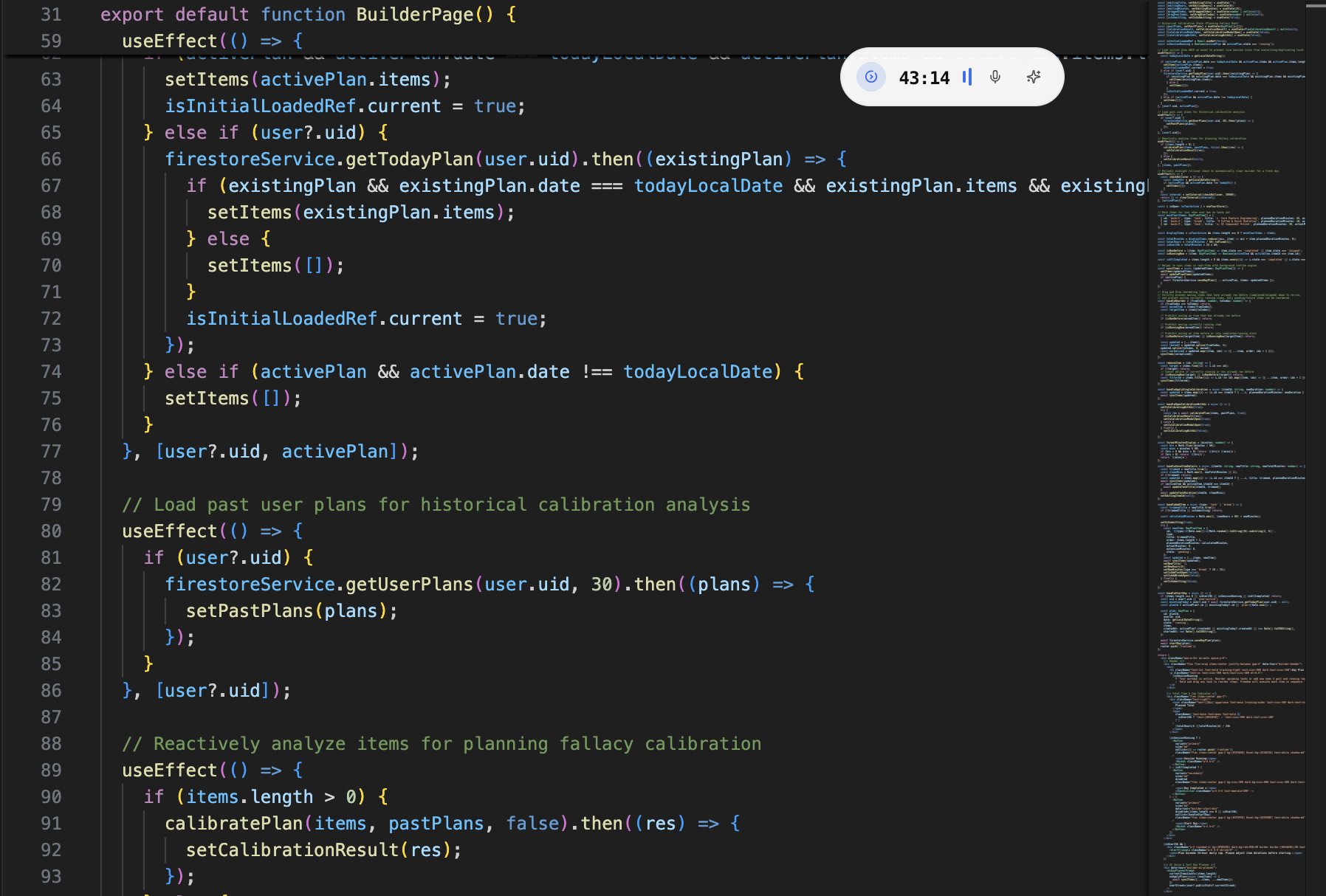Click 'activePlan.date' on line 74
Viewport: 1326px width, 896px height.
[x=489, y=371]
